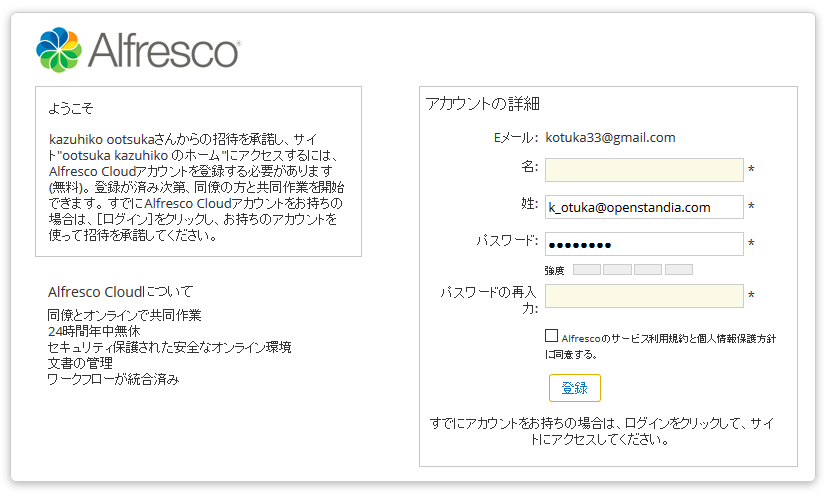Click the ワークフローが統合済み list item
This screenshot has height=497, width=832.
[x=114, y=379]
